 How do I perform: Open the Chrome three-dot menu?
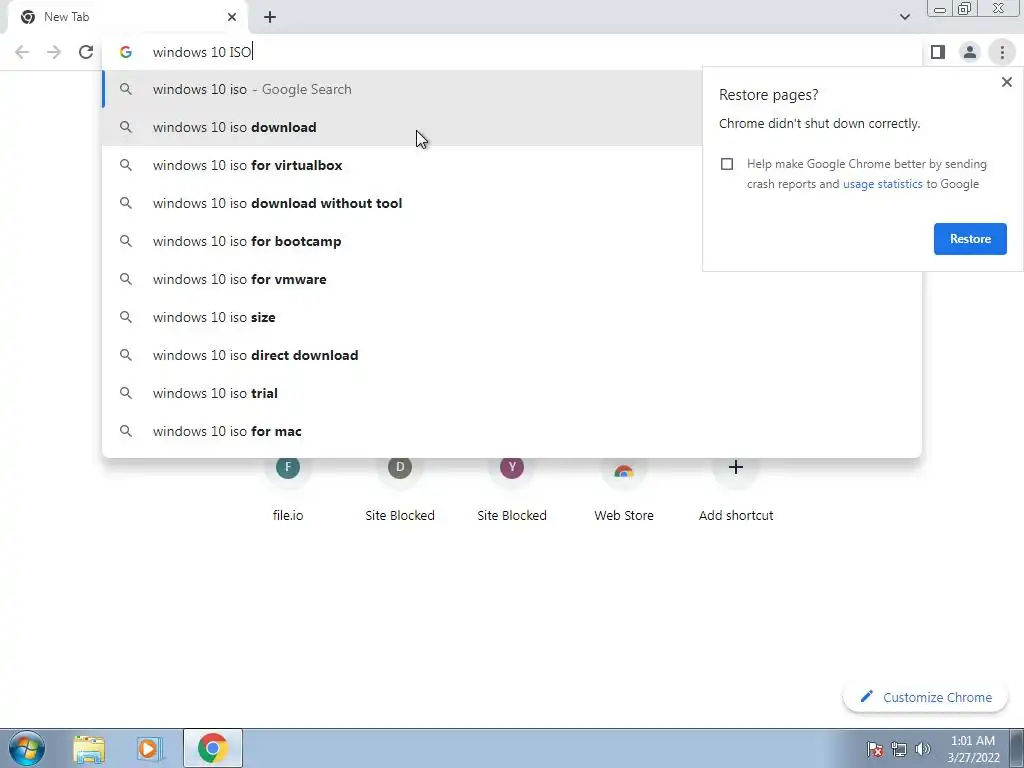point(1002,52)
